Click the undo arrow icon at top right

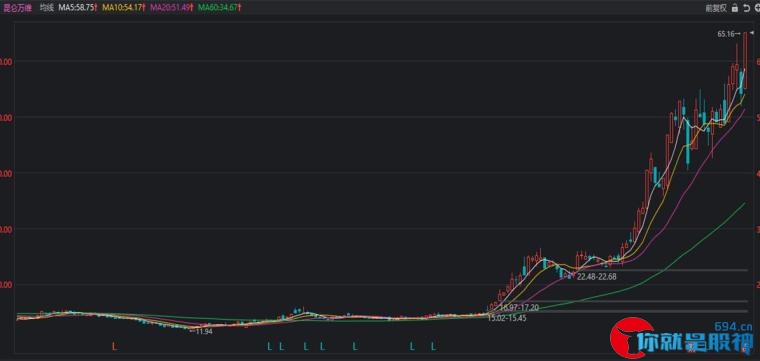click(746, 8)
